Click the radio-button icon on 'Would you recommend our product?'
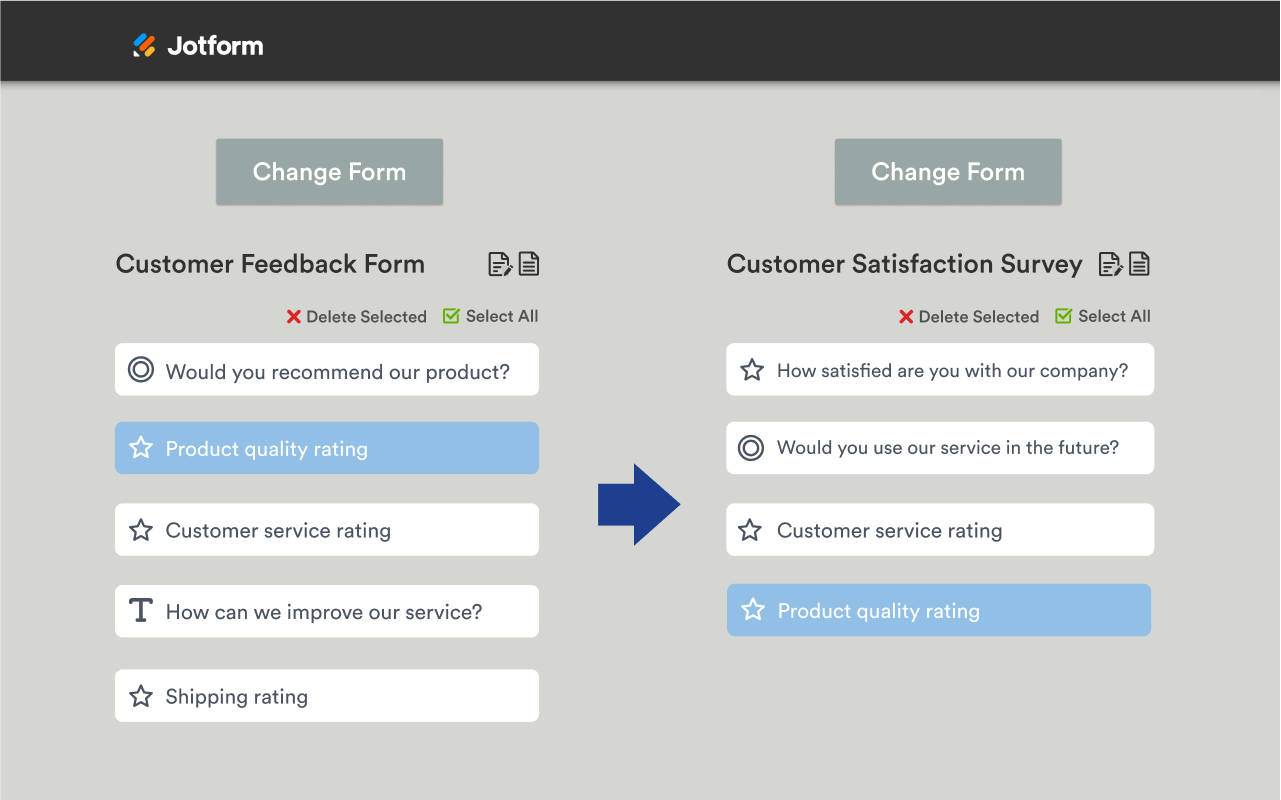This screenshot has width=1281, height=800. click(x=140, y=369)
